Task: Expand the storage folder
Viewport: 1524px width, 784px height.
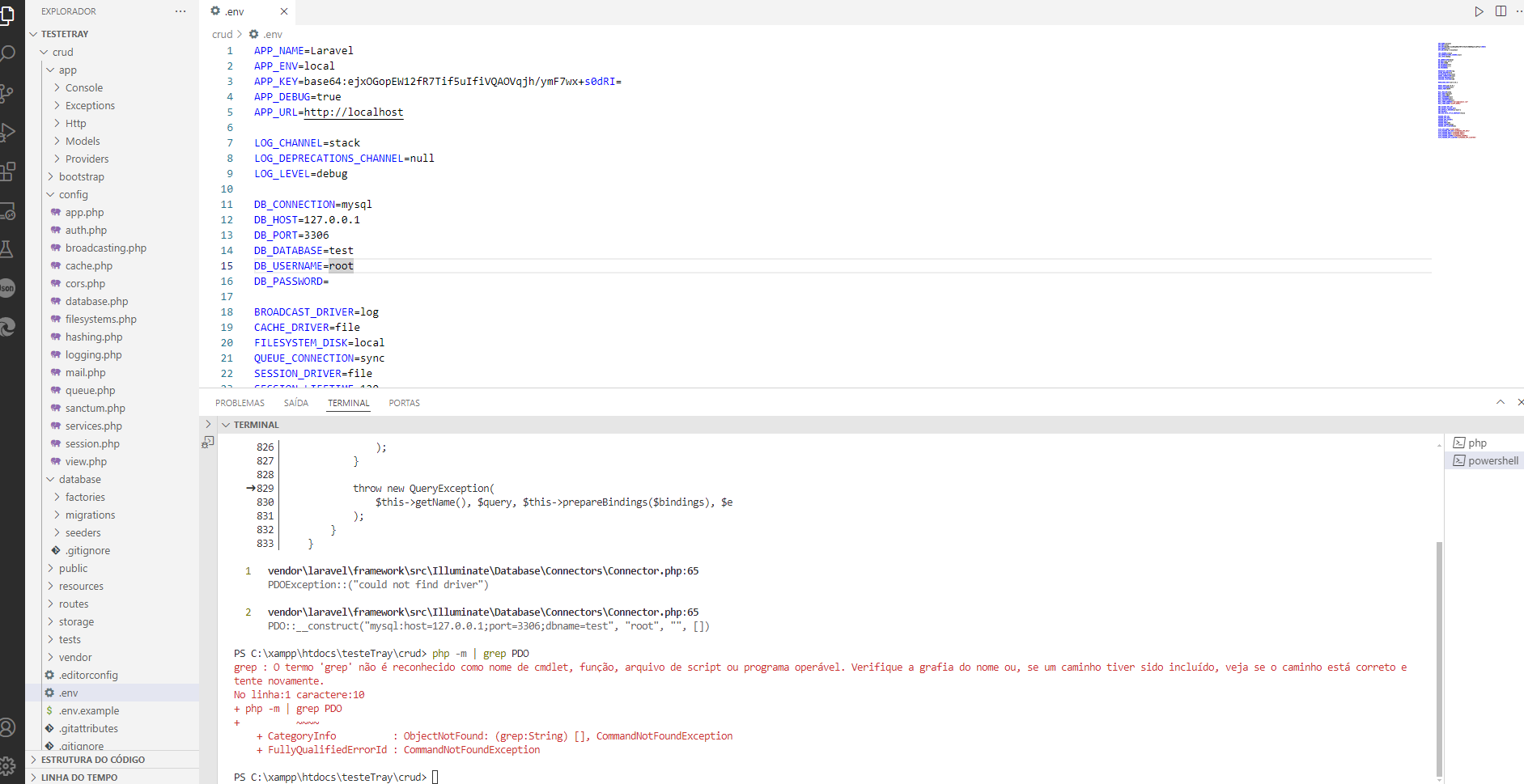Action: (112, 621)
